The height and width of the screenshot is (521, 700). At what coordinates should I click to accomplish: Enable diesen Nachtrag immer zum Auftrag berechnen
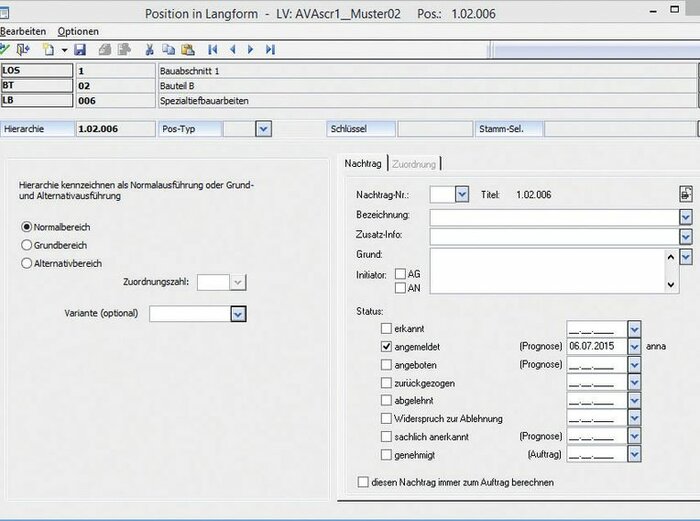pyautogui.click(x=363, y=482)
